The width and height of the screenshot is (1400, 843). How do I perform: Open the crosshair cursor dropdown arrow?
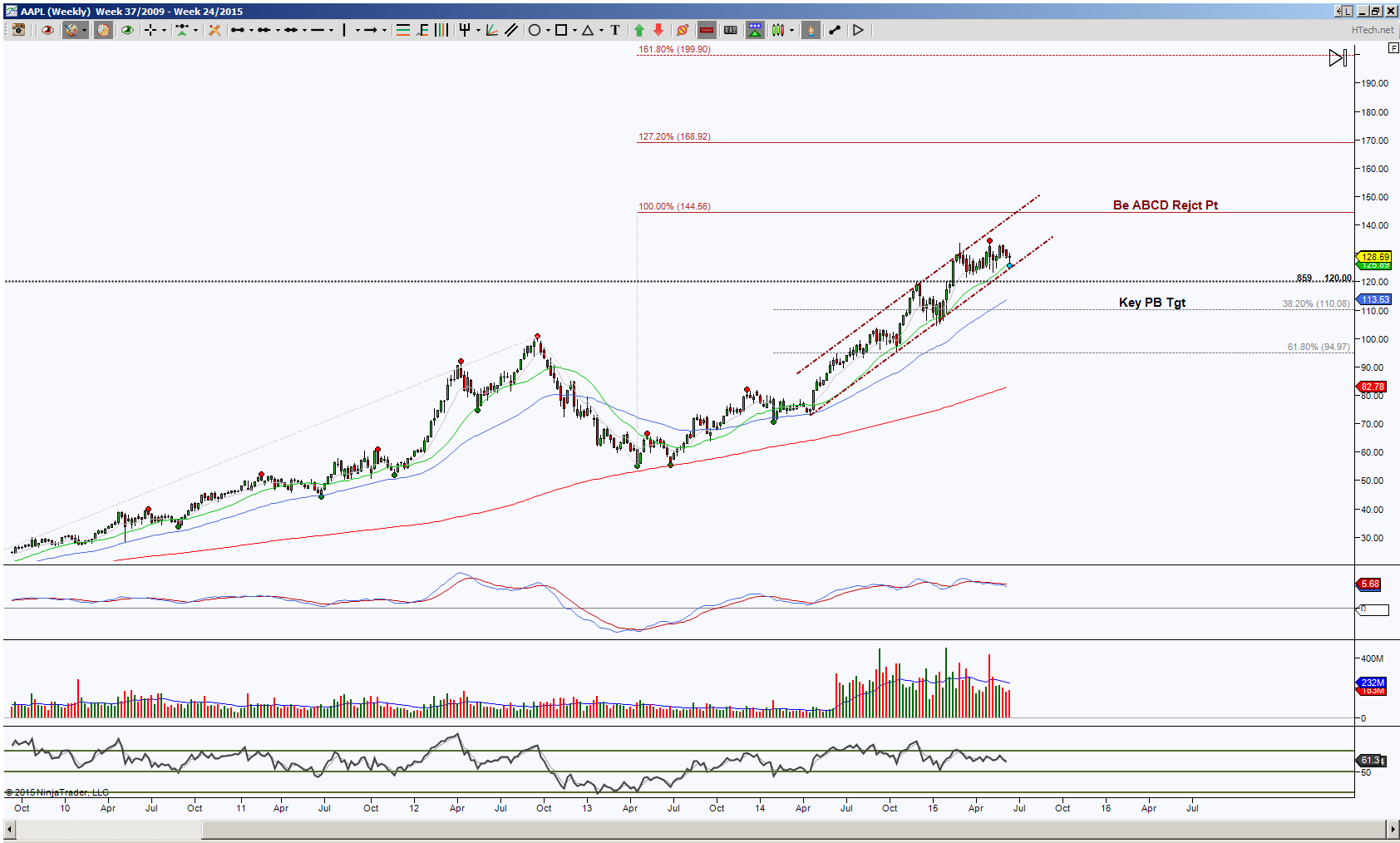[164, 30]
